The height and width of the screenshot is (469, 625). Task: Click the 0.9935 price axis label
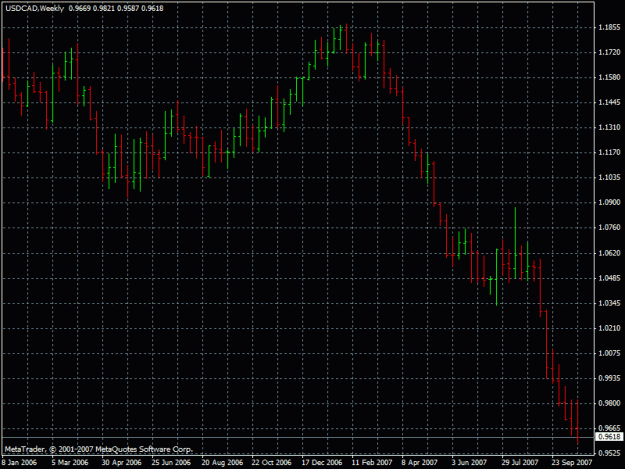[x=609, y=378]
